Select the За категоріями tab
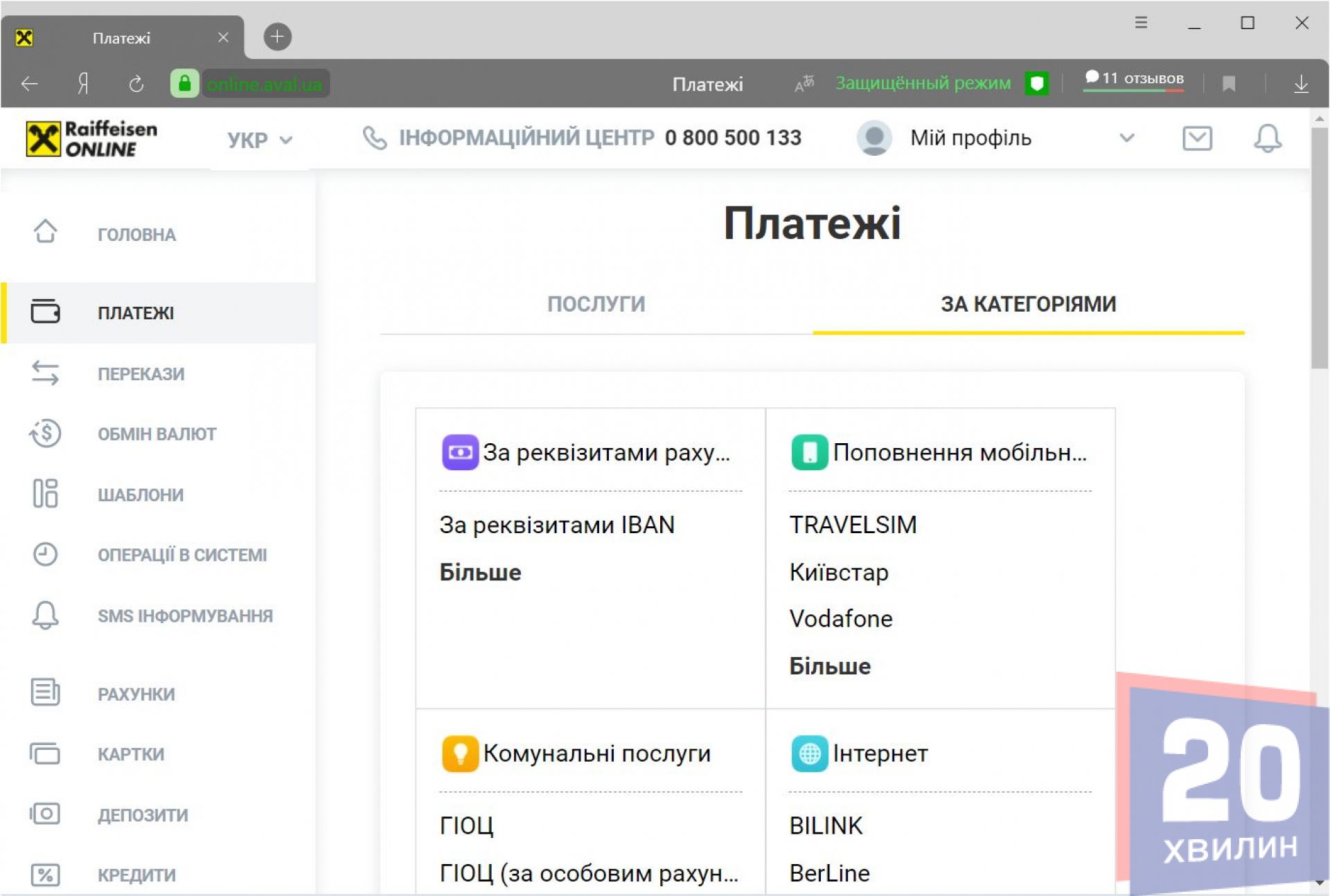 click(x=1028, y=304)
